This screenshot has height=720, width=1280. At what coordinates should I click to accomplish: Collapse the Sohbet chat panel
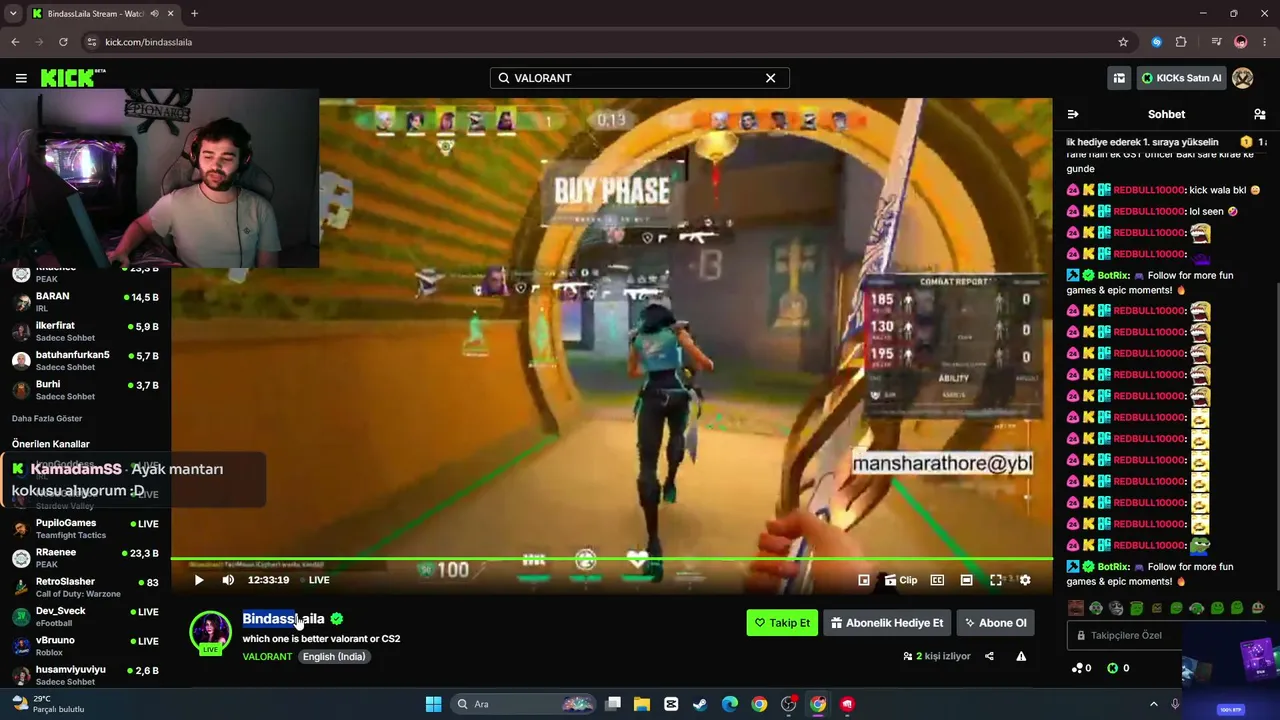click(x=1073, y=114)
